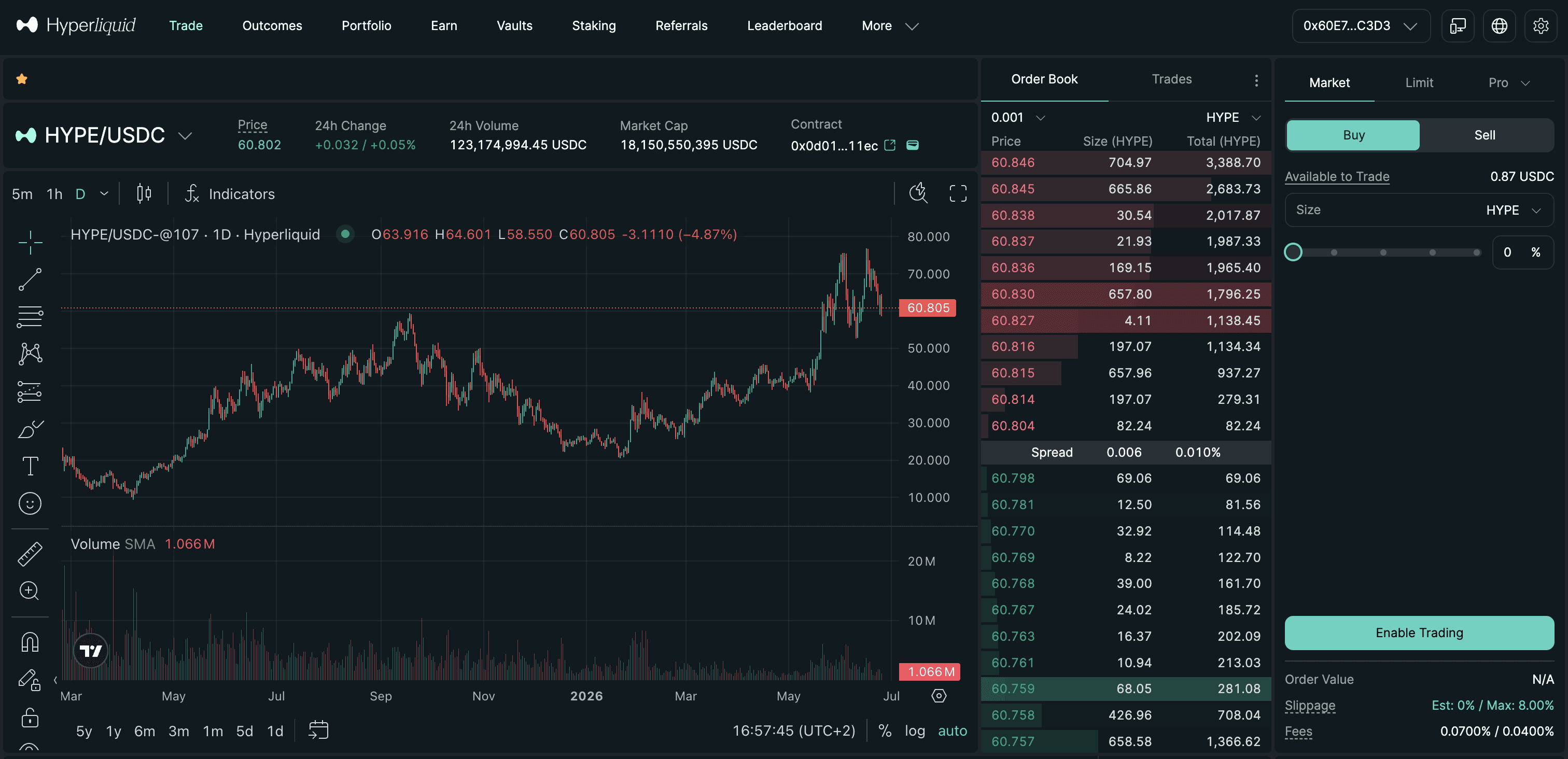The image size is (1568, 759).
Task: Open the forecasting and measurement tools
Action: click(30, 391)
